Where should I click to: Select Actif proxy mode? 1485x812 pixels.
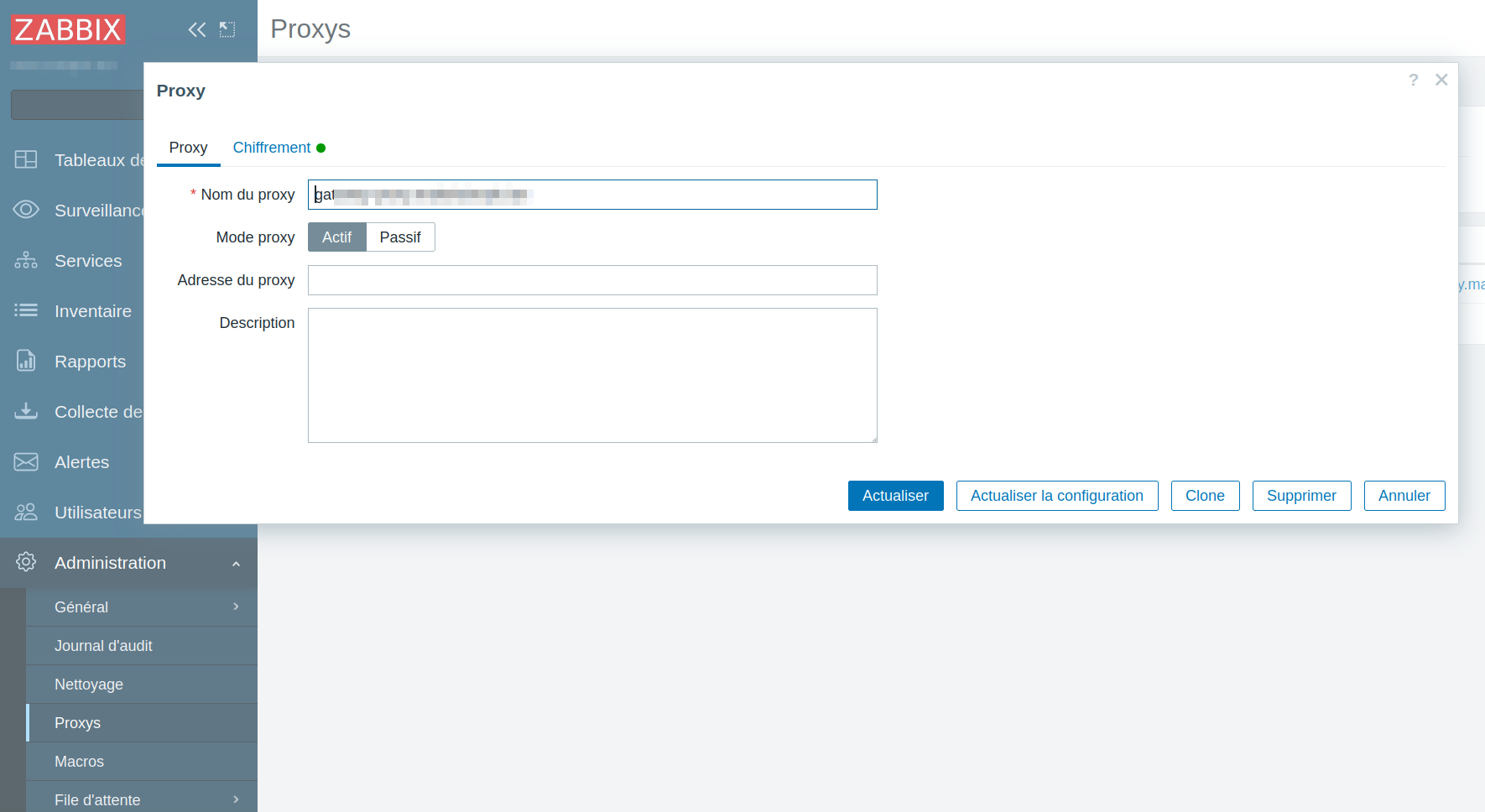point(336,237)
